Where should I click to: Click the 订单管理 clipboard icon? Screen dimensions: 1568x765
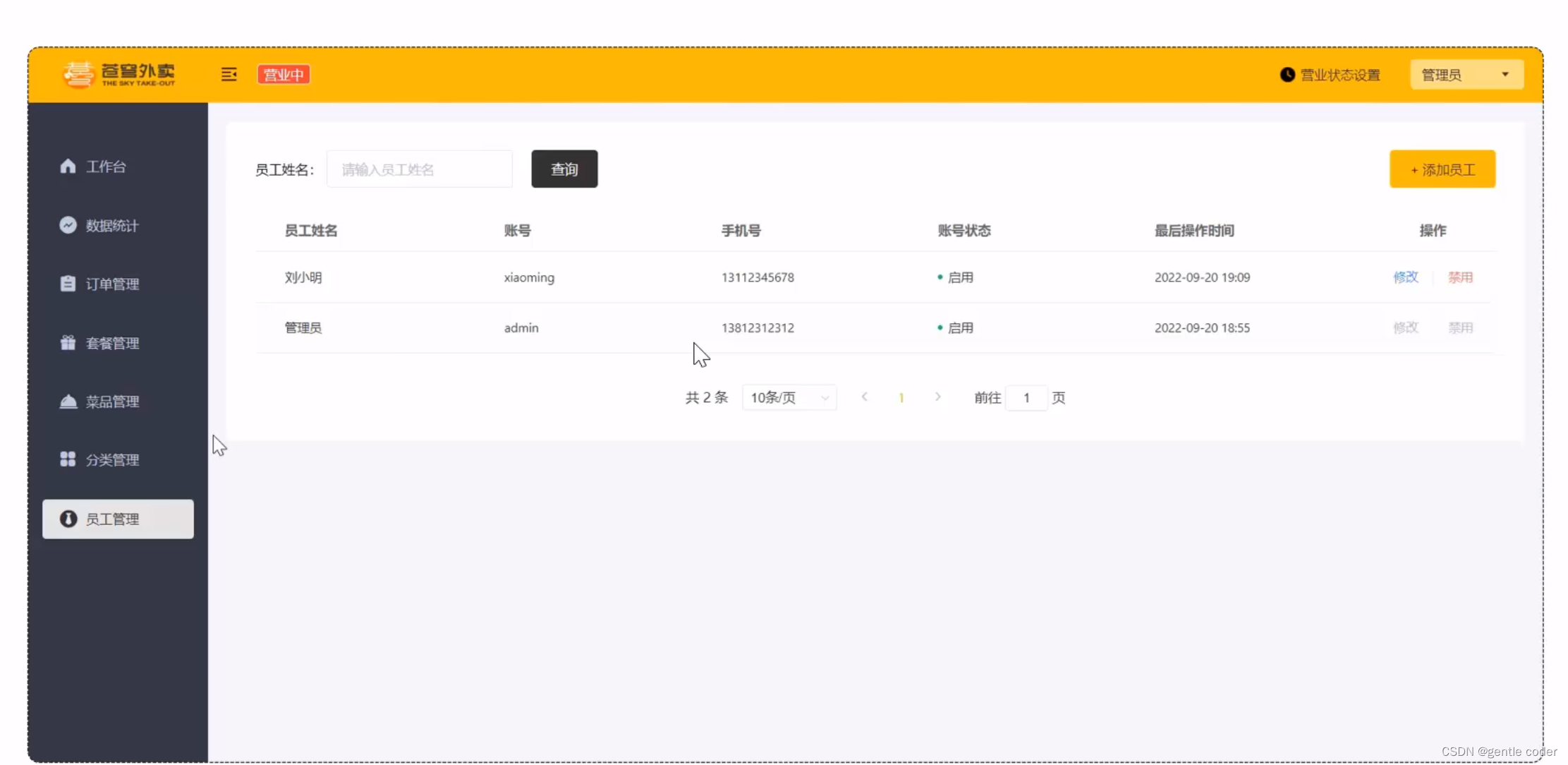point(68,284)
